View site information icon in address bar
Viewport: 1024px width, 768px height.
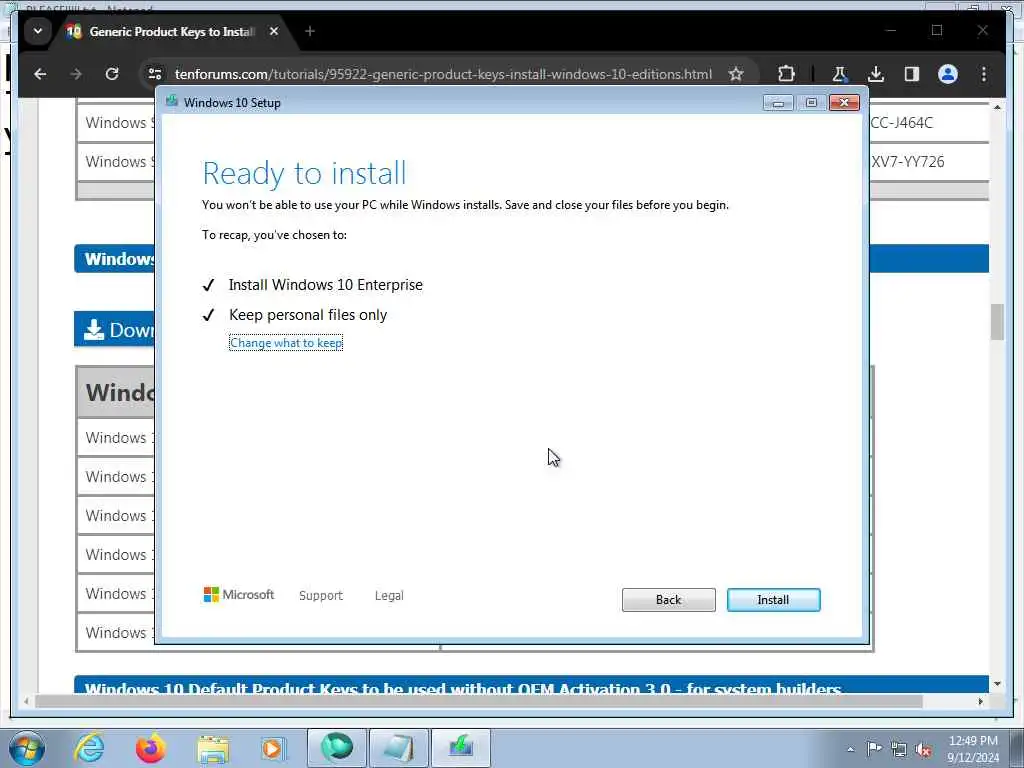click(x=155, y=74)
